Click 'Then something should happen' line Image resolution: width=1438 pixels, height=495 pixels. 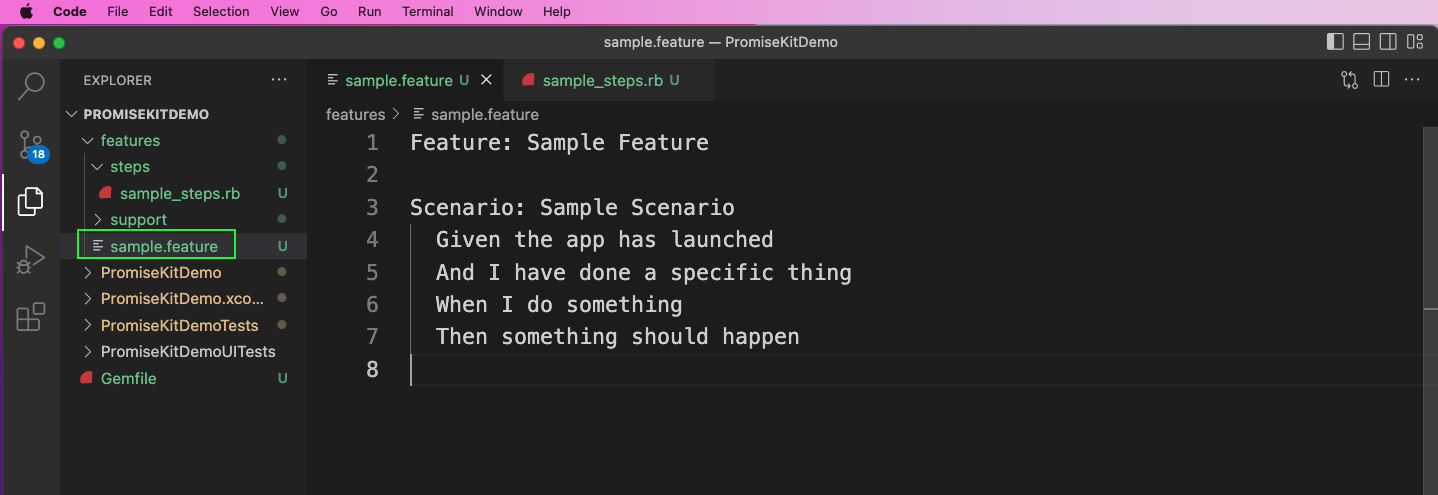click(617, 337)
